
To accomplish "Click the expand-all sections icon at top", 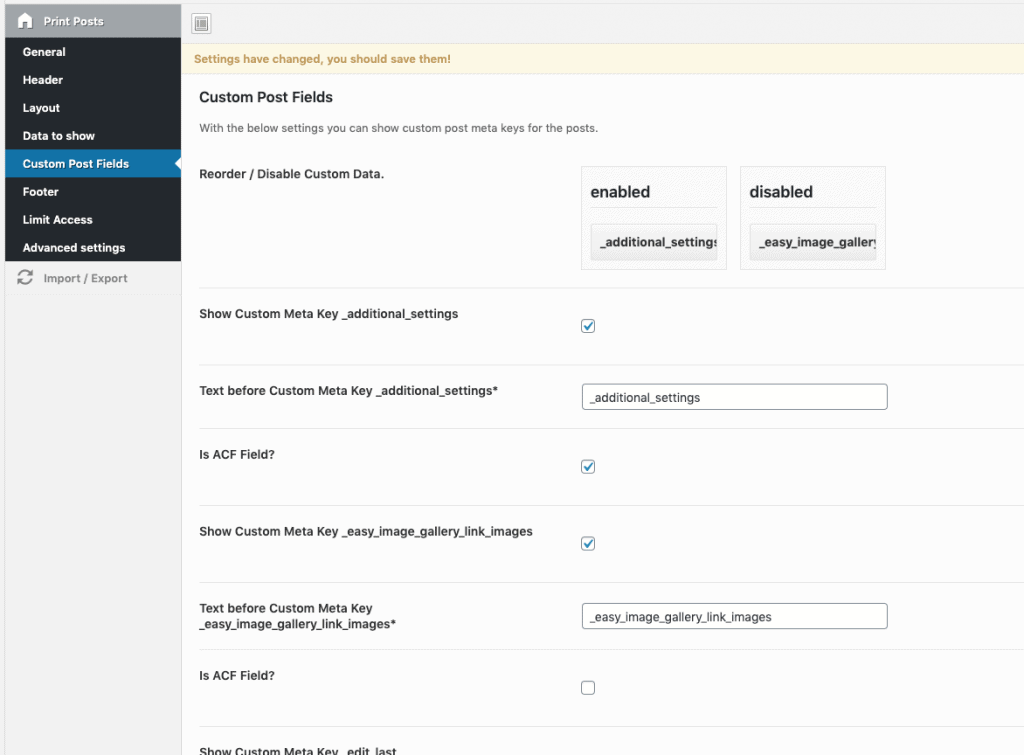I will (201, 23).
